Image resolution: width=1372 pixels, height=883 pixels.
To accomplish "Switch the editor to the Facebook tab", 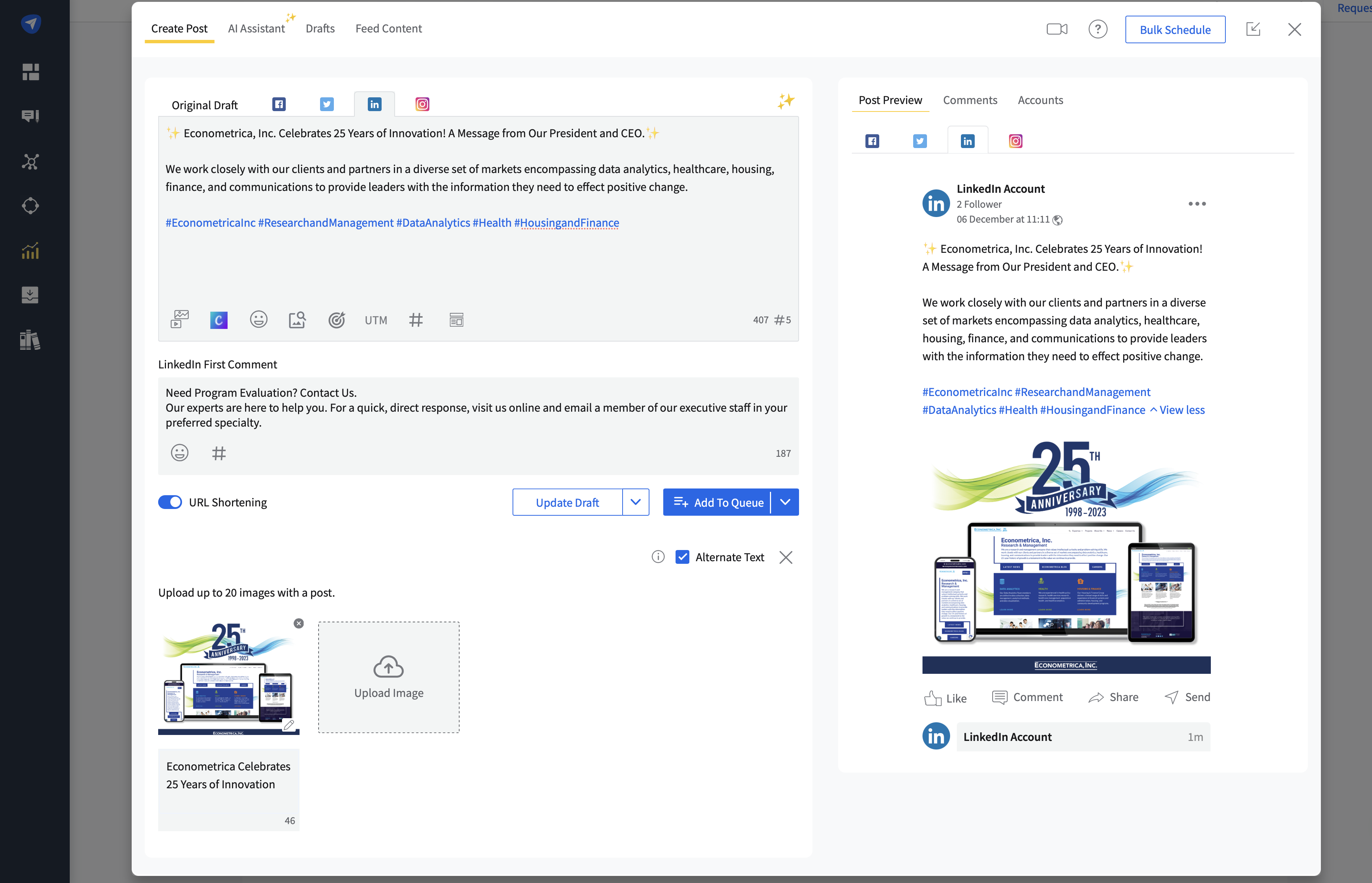I will 279,104.
